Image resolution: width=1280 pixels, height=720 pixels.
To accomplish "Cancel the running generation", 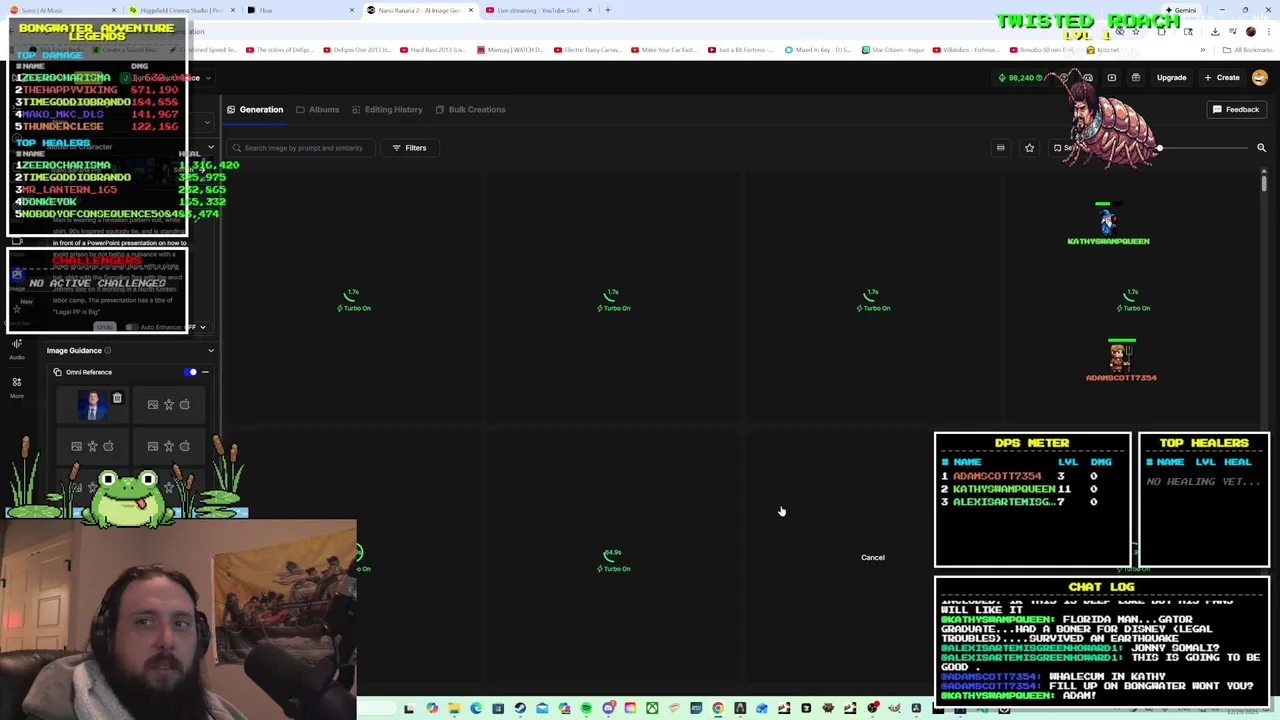I will tap(873, 557).
